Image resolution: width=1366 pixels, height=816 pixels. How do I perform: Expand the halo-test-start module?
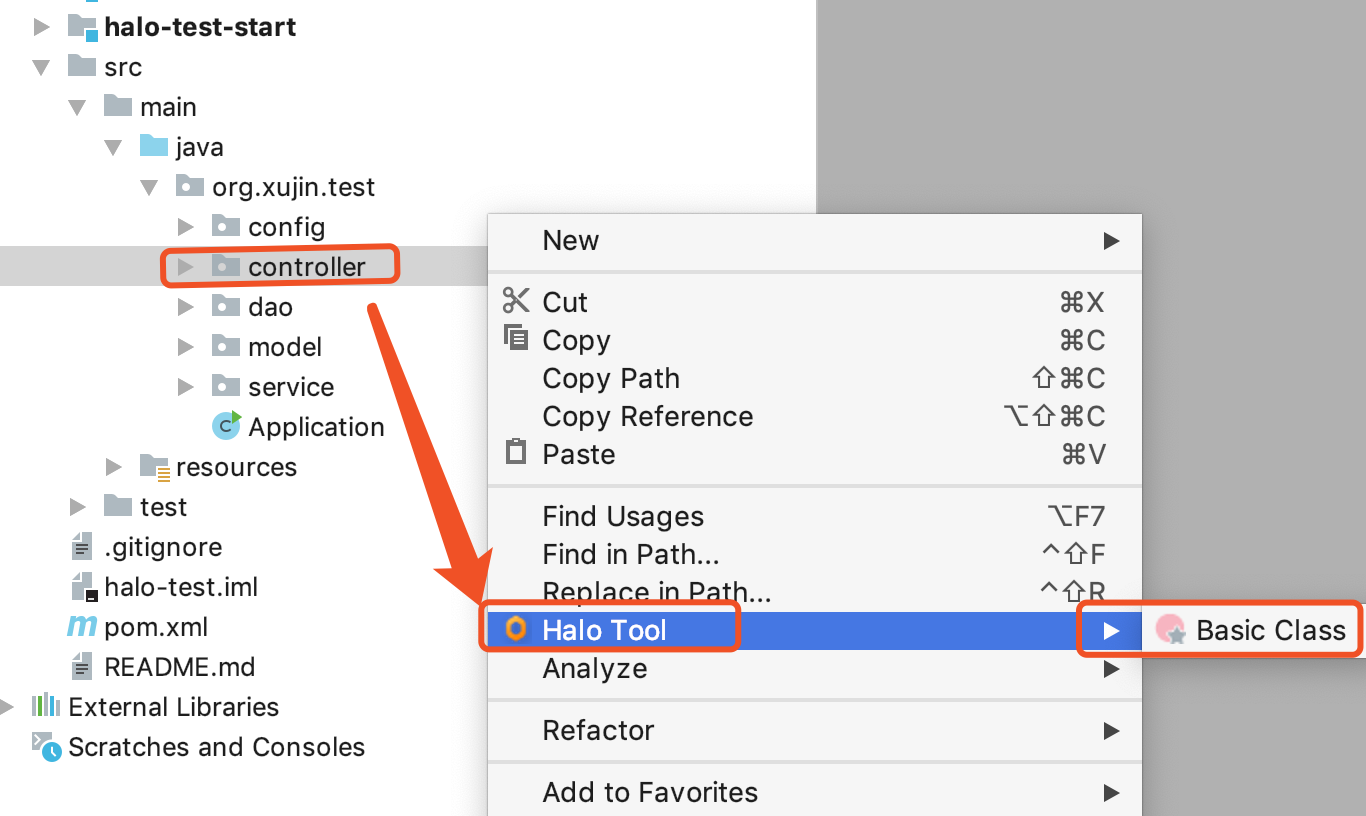tap(41, 27)
